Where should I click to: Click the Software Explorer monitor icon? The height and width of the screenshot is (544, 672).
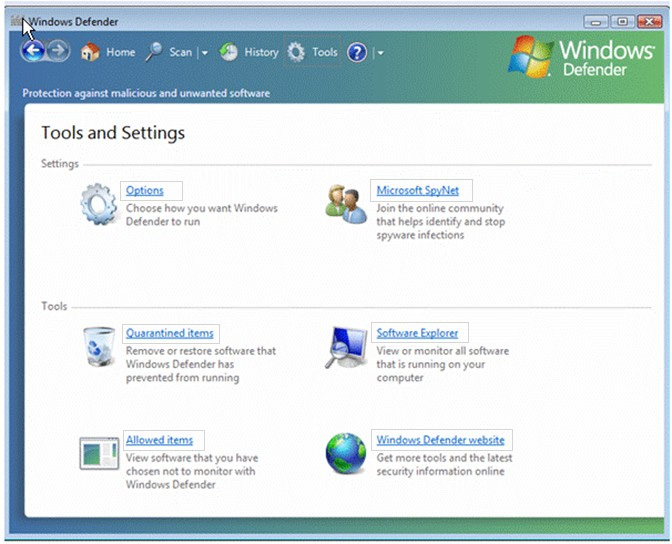point(346,347)
